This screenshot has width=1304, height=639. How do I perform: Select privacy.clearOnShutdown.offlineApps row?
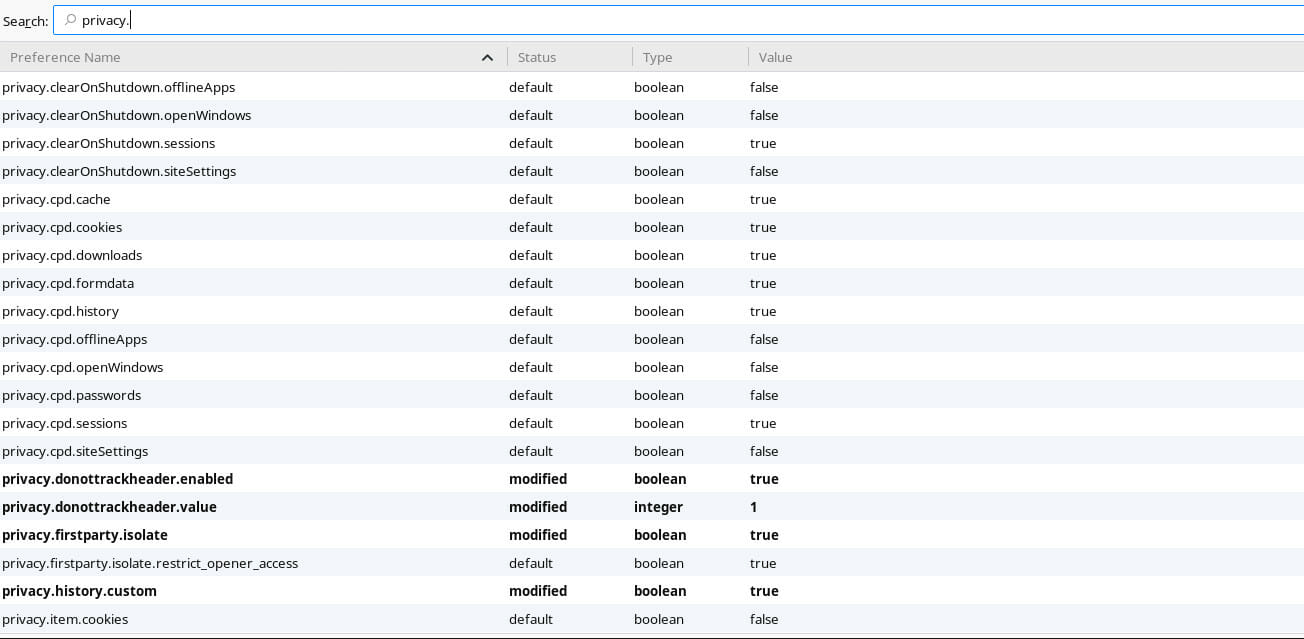pyautogui.click(x=652, y=87)
